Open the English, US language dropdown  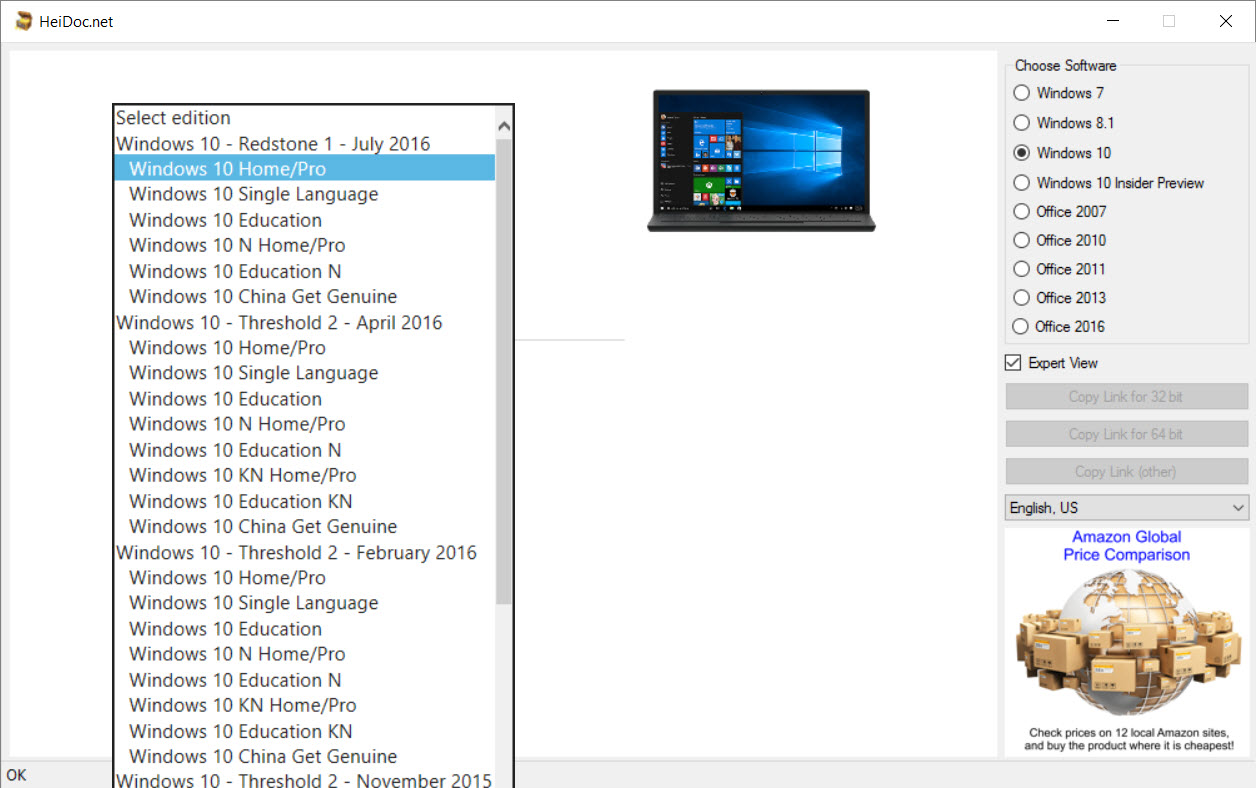click(1127, 508)
